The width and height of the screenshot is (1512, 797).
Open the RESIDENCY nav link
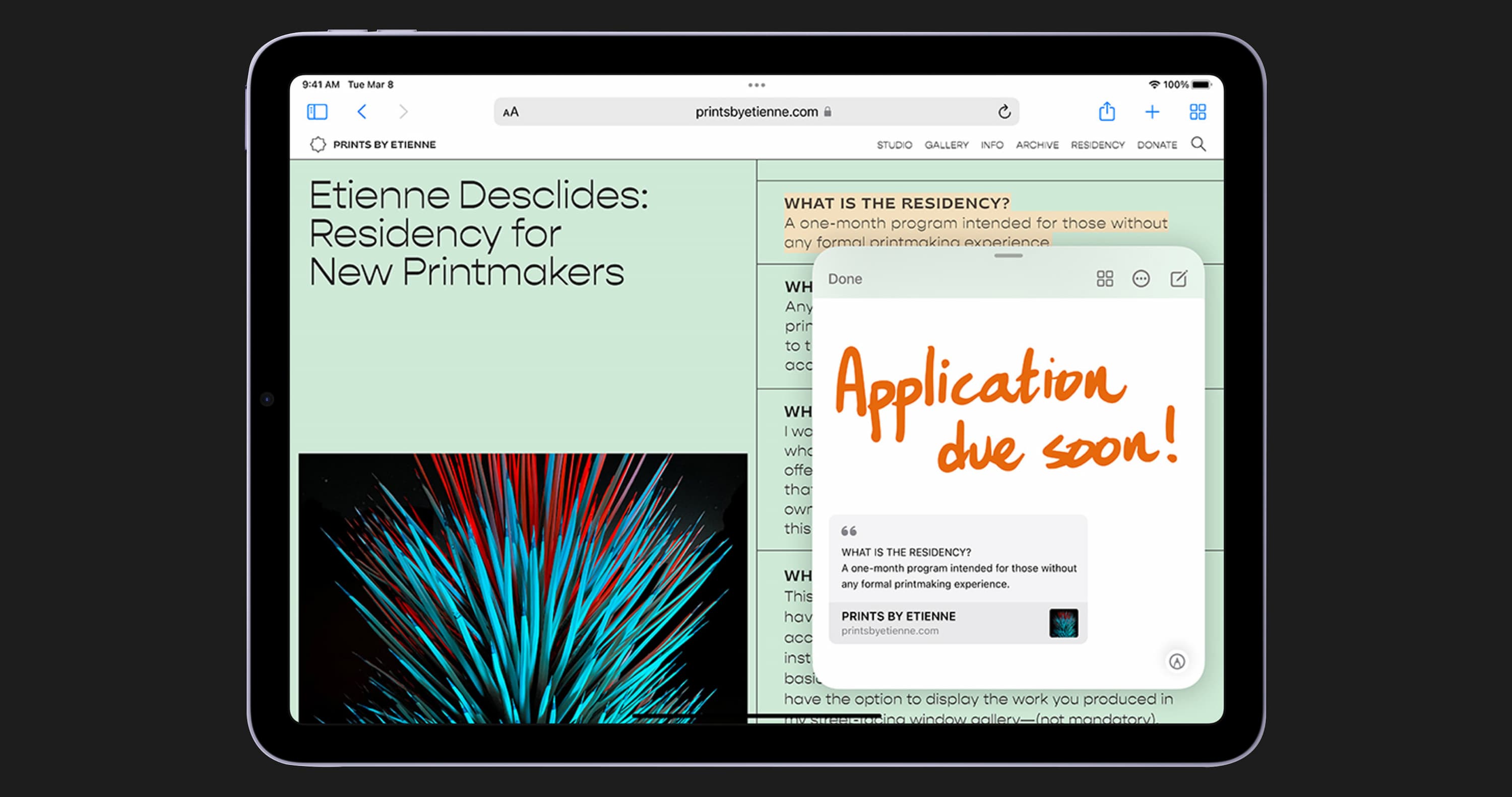pyautogui.click(x=1097, y=145)
